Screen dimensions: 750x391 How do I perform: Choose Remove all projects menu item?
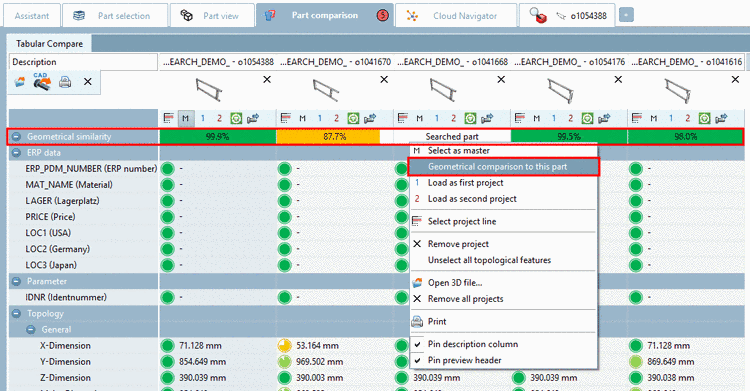pyautogui.click(x=504, y=299)
